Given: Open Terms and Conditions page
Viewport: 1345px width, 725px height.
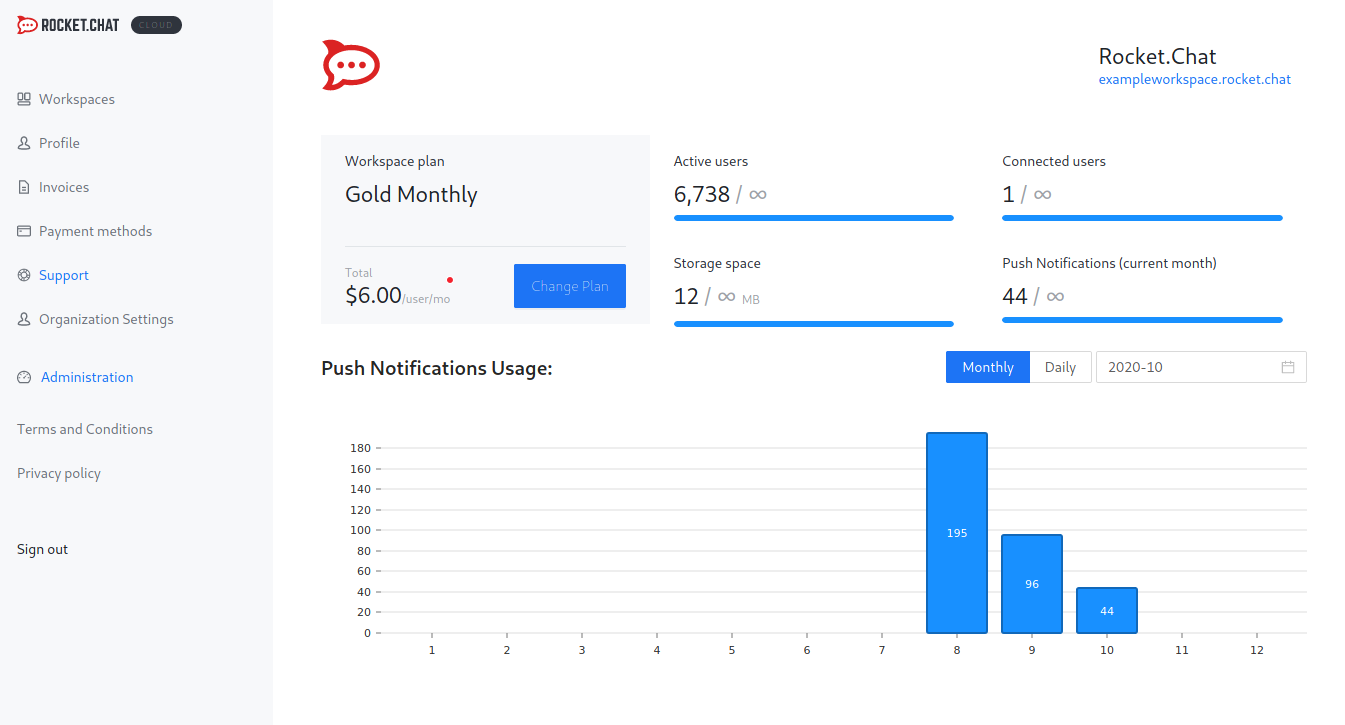Looking at the screenshot, I should tap(85, 429).
